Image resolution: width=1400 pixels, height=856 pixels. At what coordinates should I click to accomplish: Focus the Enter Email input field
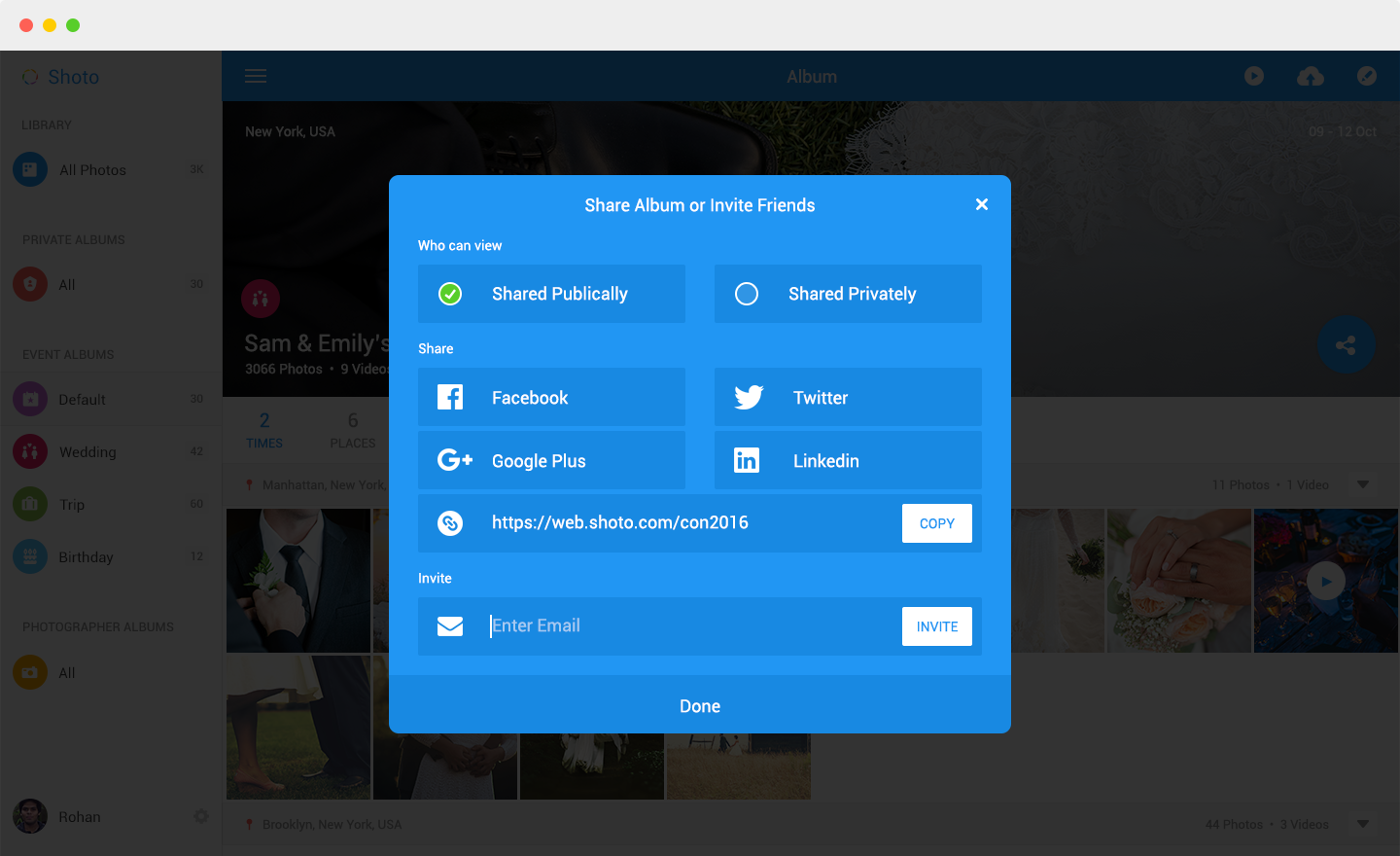(690, 625)
